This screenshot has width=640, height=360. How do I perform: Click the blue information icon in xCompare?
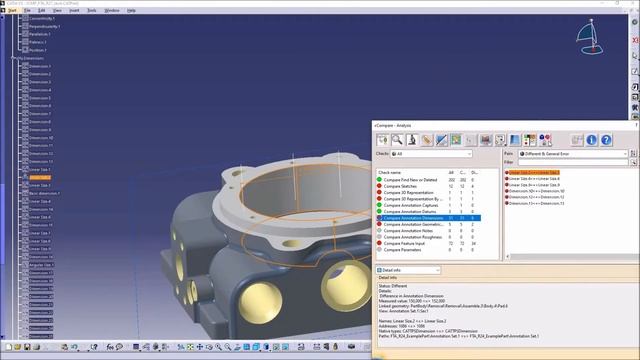click(x=591, y=140)
